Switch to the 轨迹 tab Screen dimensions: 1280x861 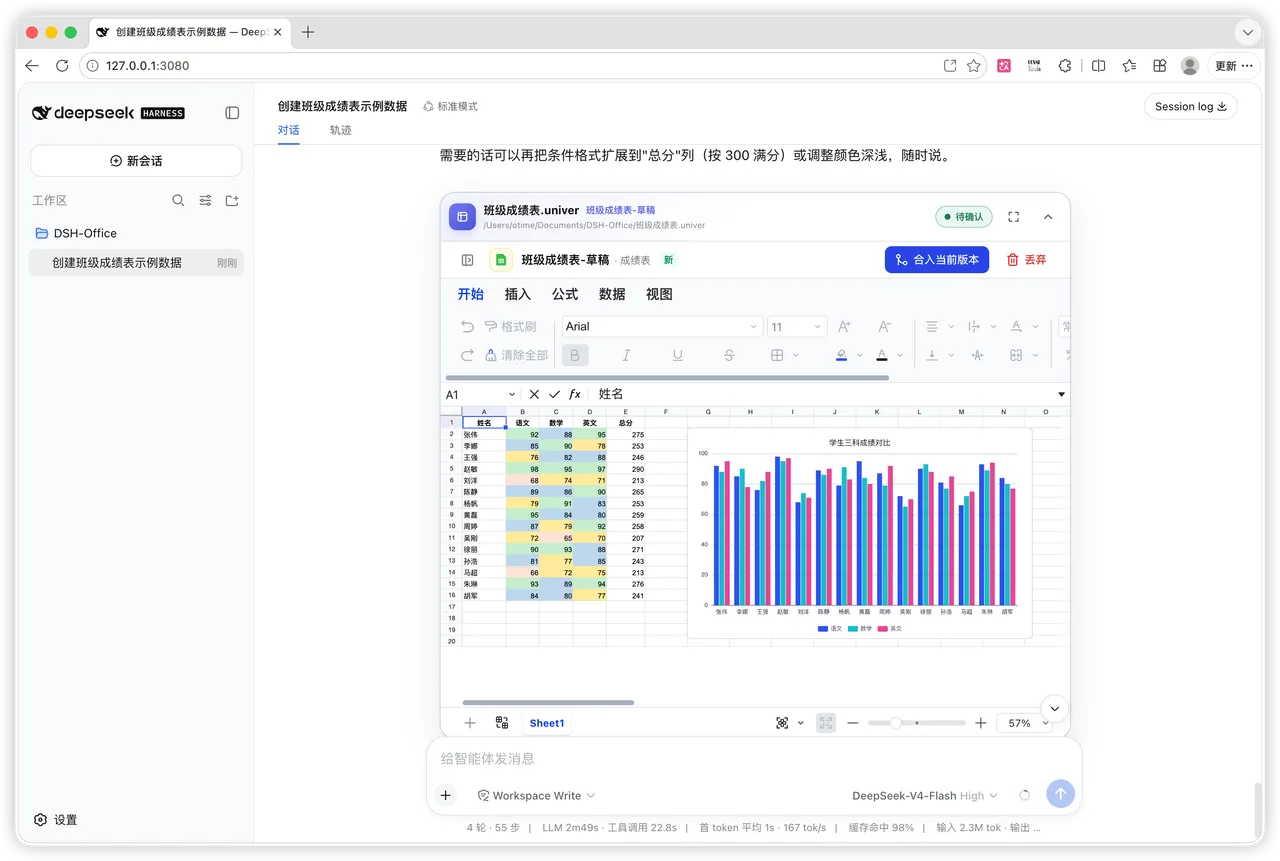click(x=340, y=130)
